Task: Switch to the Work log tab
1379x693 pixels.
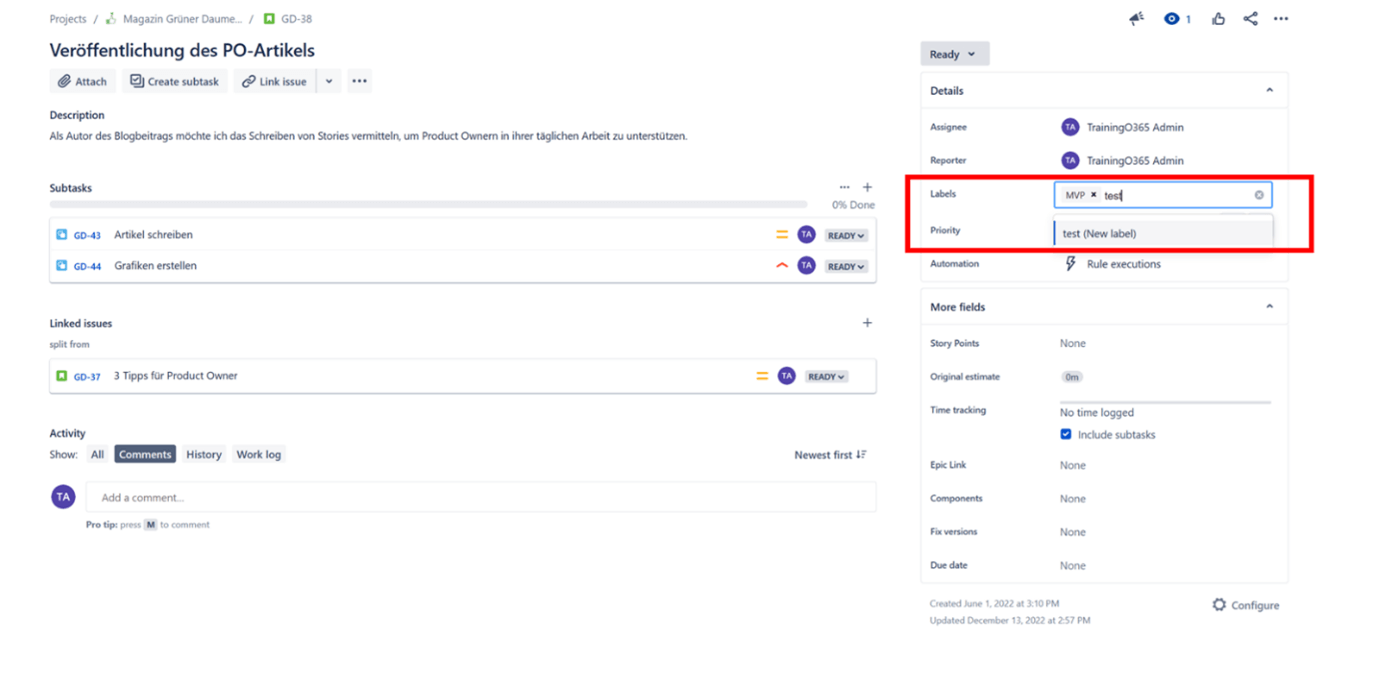Action: [x=258, y=454]
